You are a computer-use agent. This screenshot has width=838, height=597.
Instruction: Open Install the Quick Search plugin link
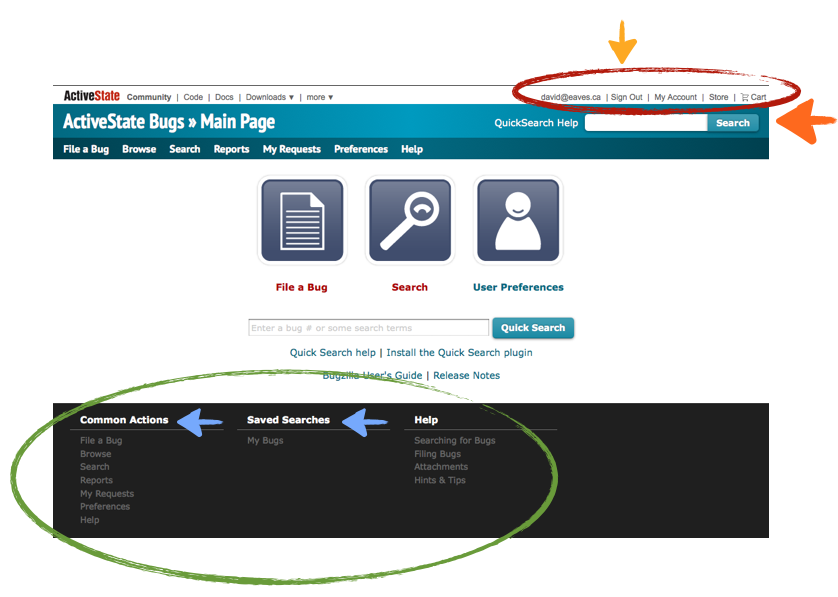click(x=459, y=353)
